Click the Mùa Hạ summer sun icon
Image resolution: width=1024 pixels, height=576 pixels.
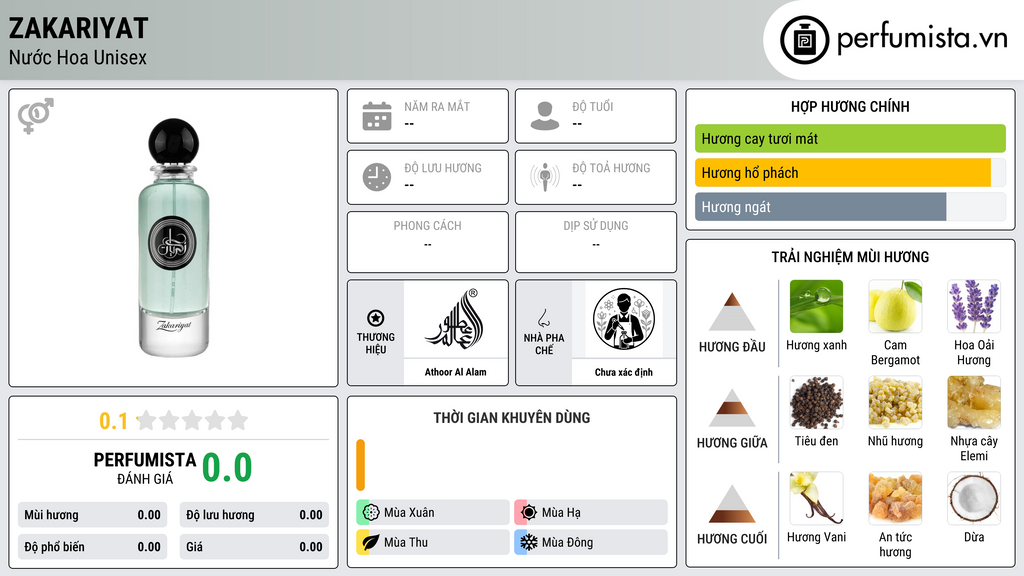pyautogui.click(x=529, y=513)
